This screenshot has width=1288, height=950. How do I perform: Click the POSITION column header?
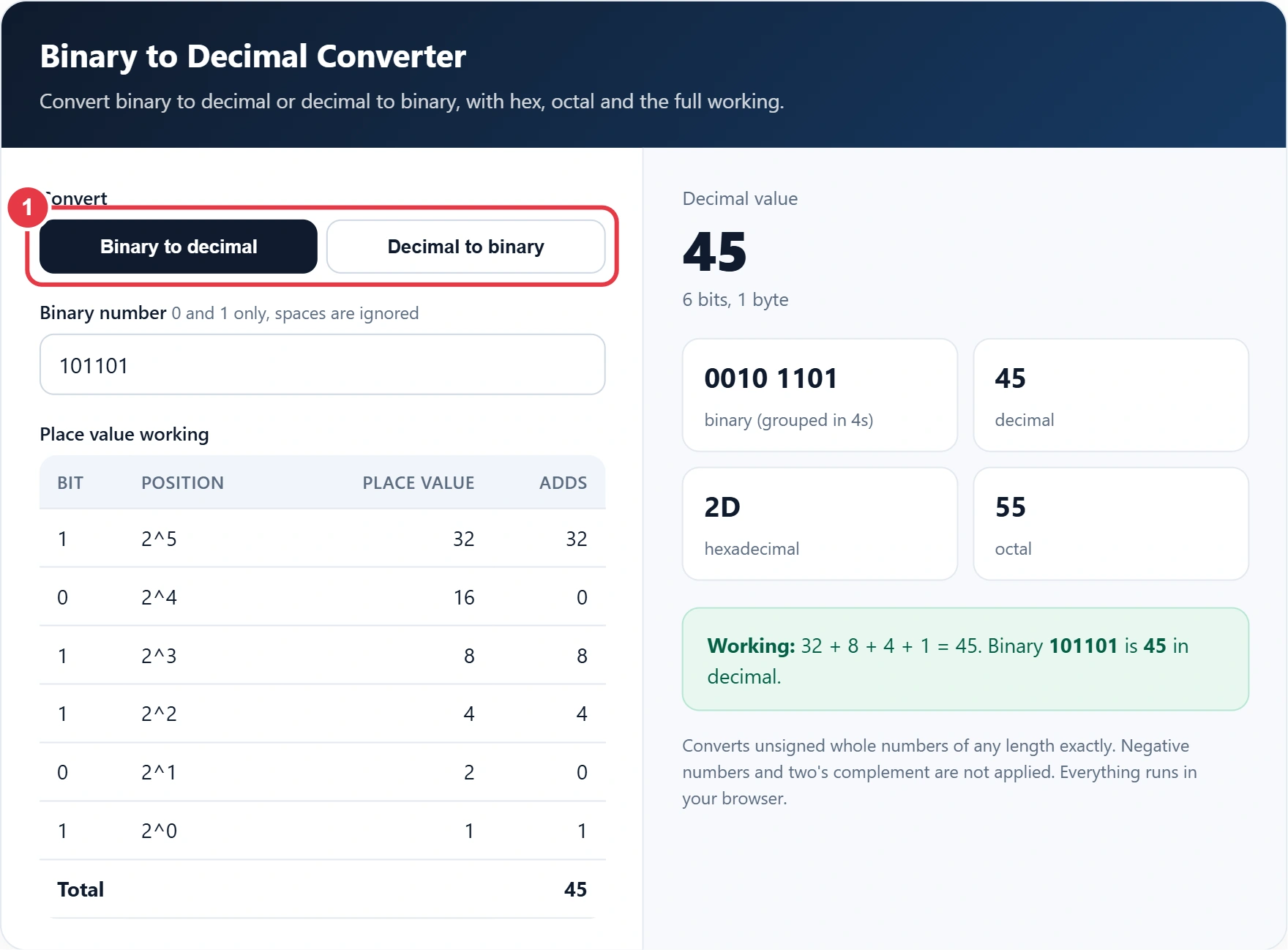click(x=182, y=483)
